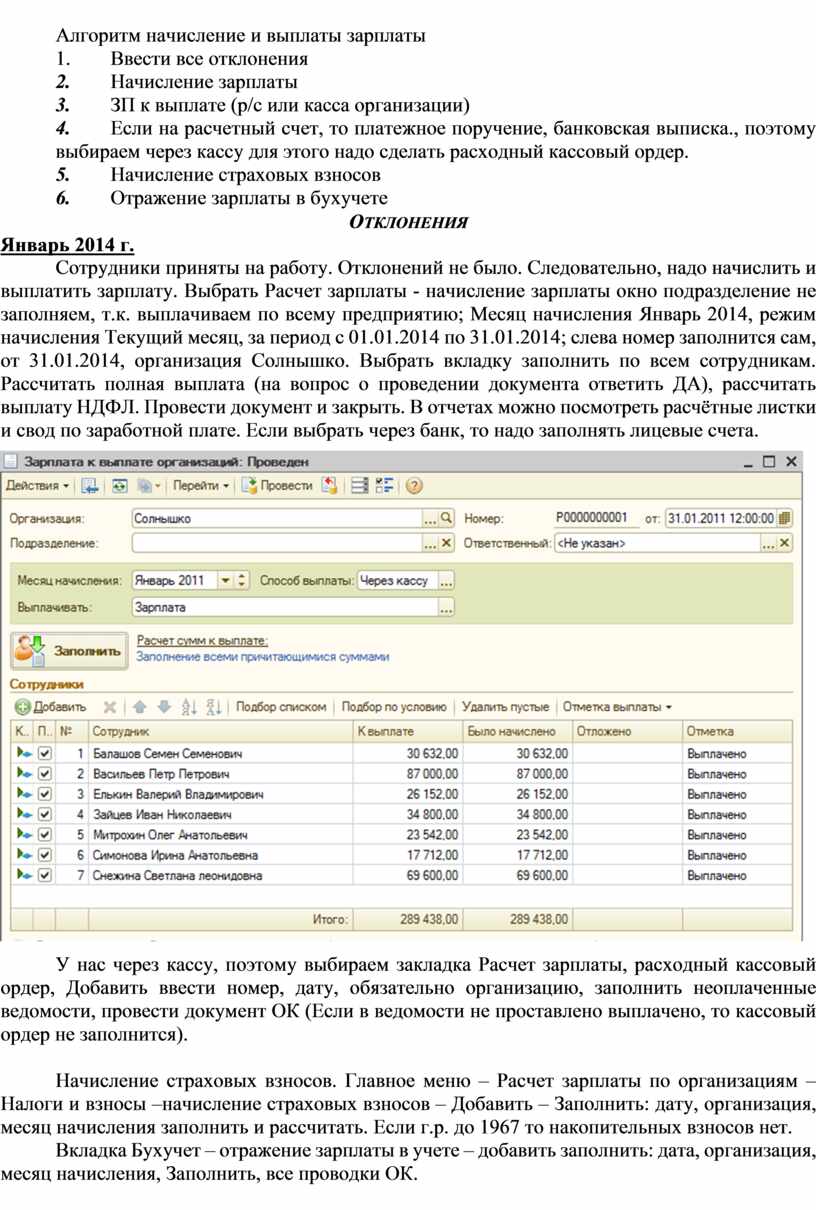Viewport: 816px width, 1210px height.
Task: Open the selection ellipsis for Ответственный
Action: click(768, 543)
